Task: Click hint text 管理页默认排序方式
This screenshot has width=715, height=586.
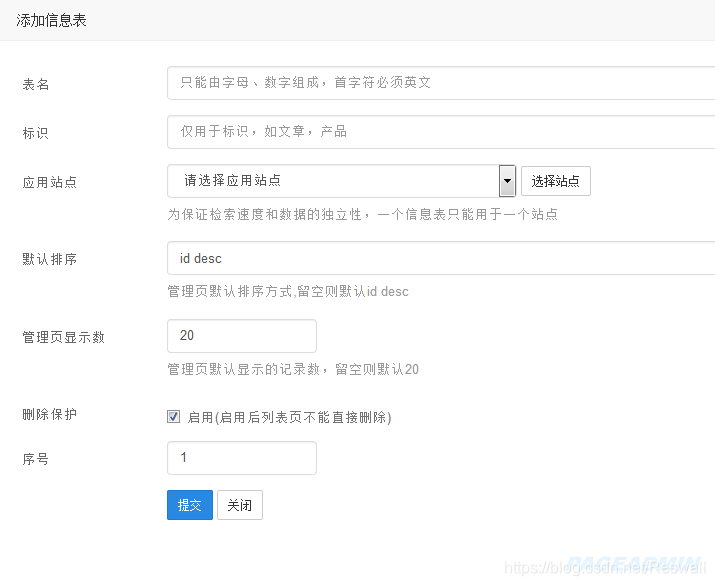Action: [230, 291]
